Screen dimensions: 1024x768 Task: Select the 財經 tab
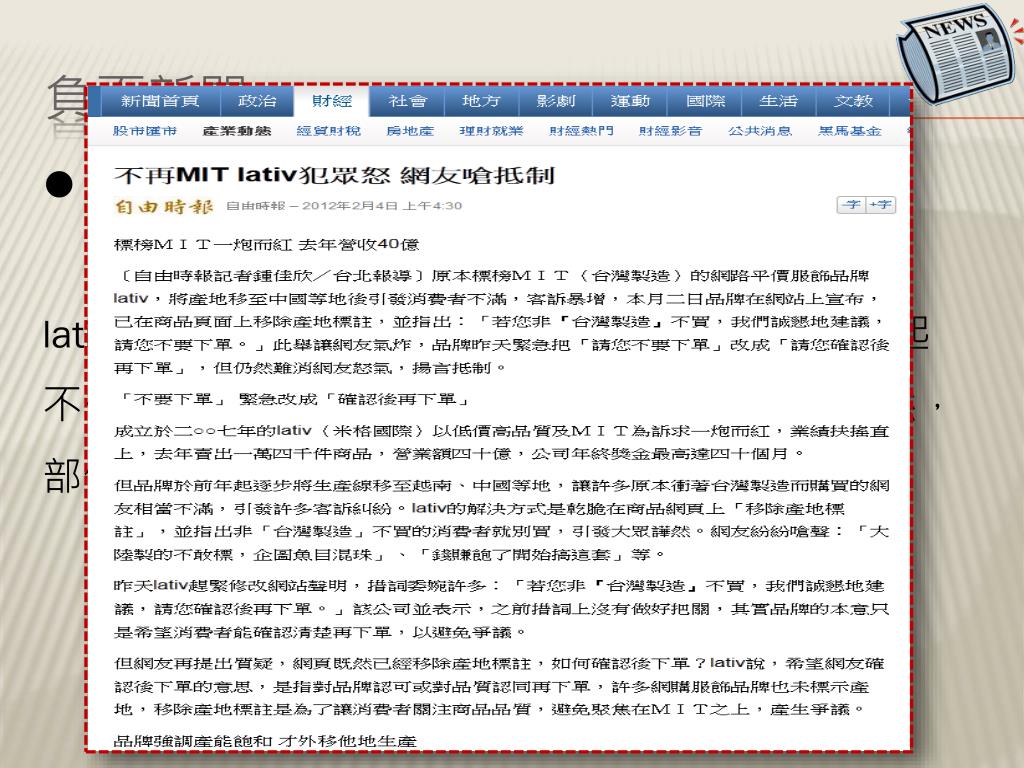[x=332, y=101]
